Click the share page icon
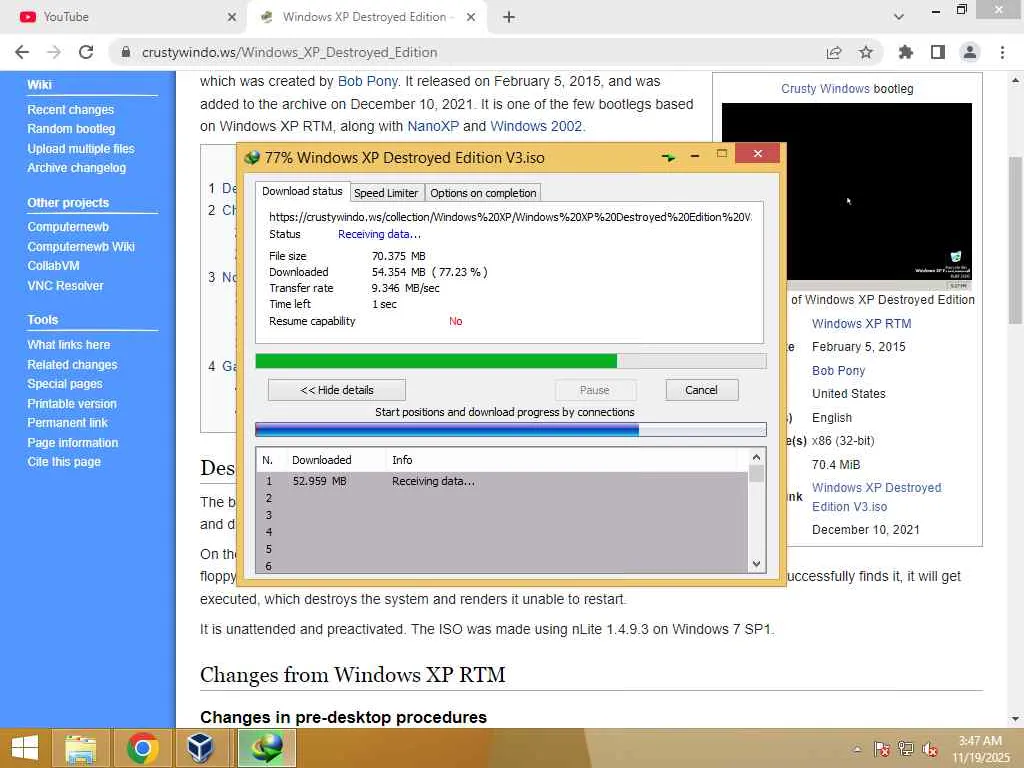Viewport: 1024px width, 768px height. (x=834, y=52)
